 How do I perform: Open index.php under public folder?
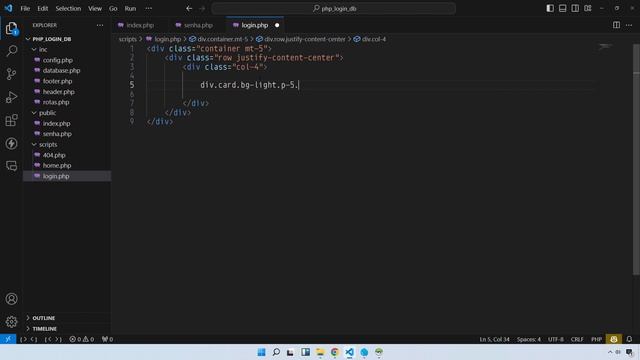56,123
